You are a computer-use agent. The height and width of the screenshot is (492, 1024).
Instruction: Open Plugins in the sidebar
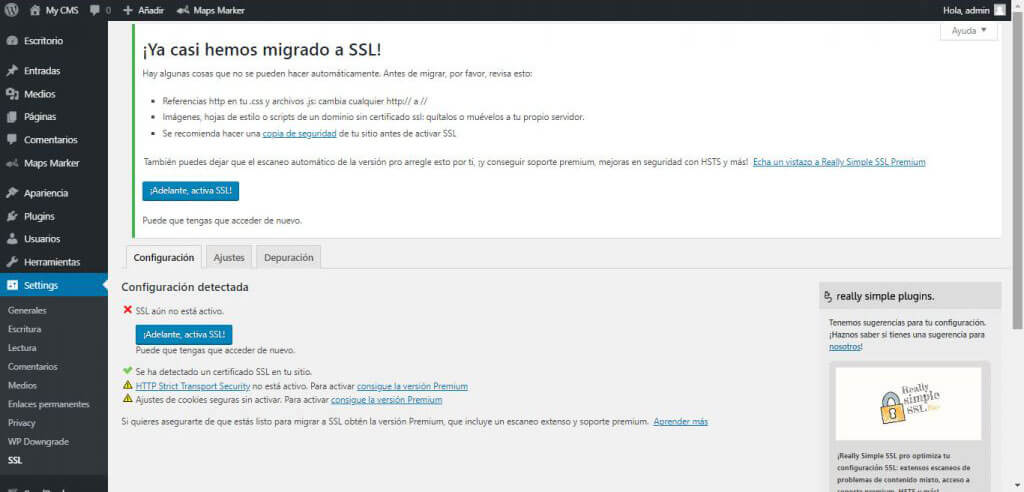click(x=39, y=216)
